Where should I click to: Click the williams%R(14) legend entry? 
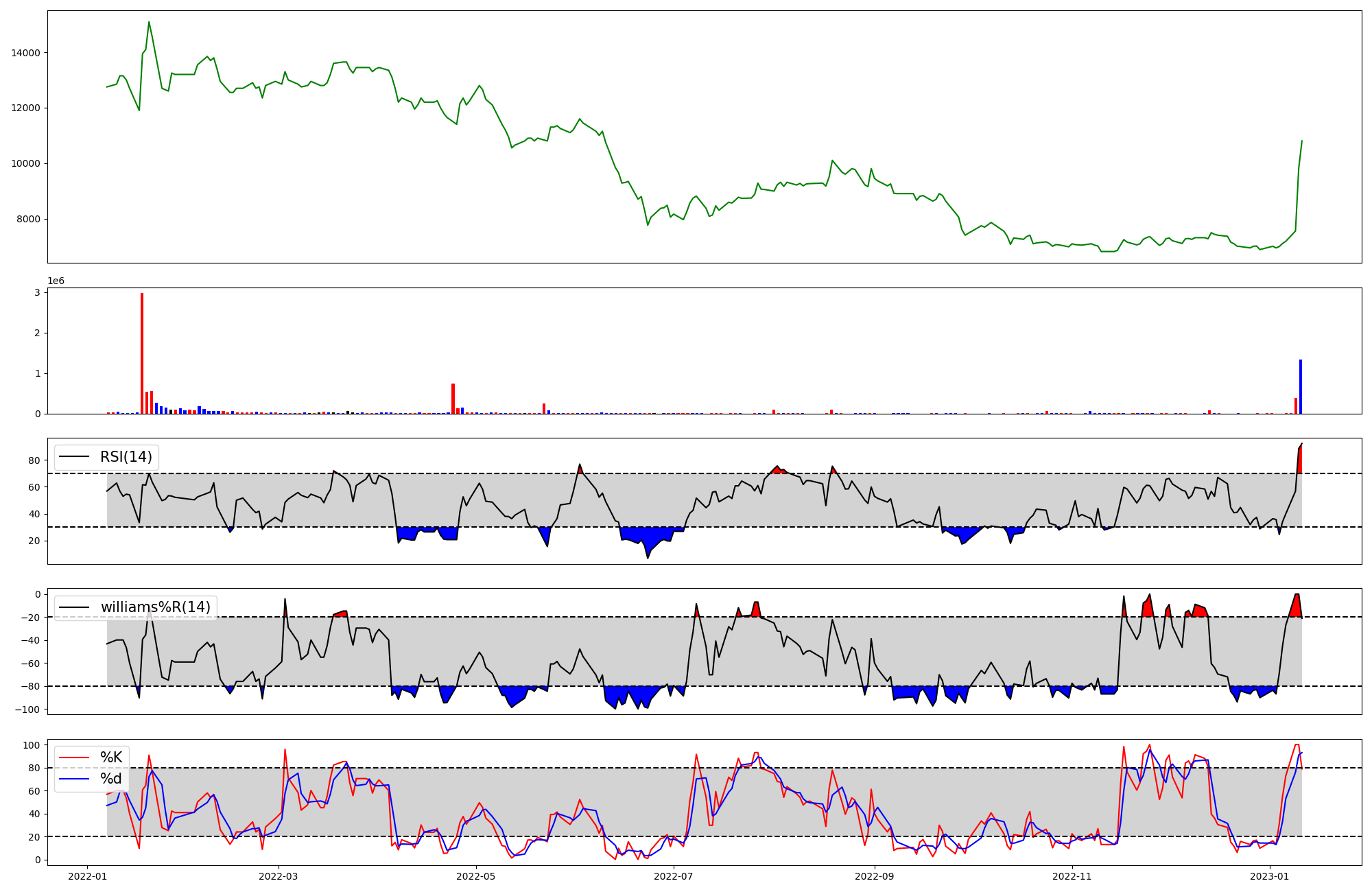(155, 607)
